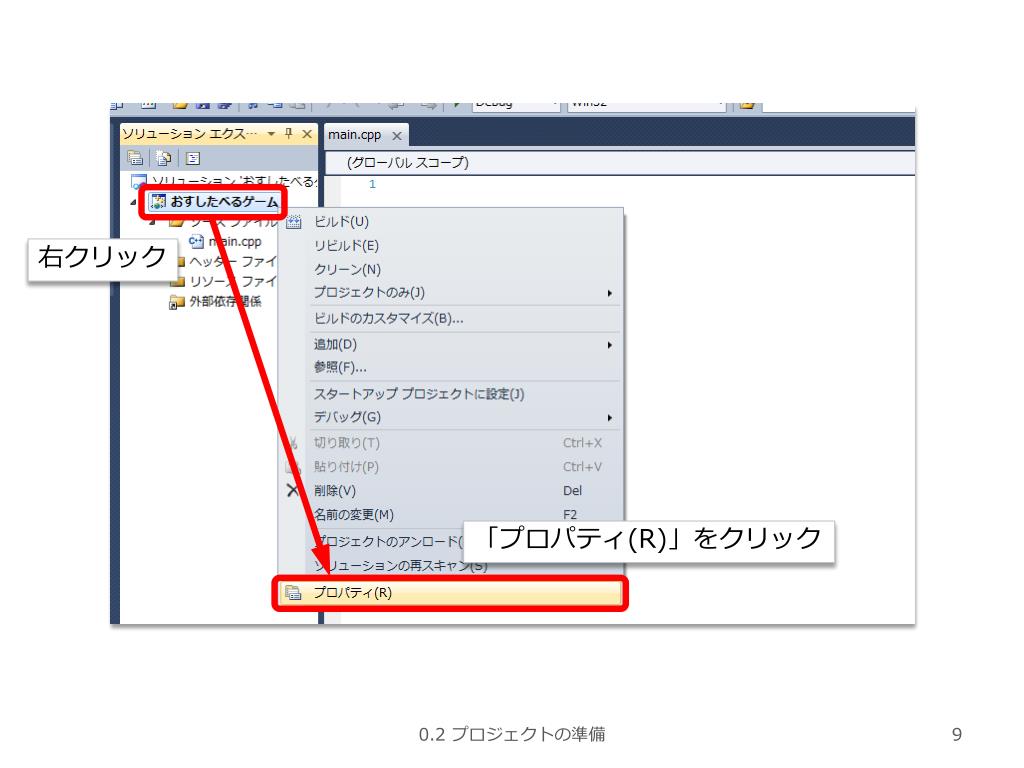This screenshot has height=768, width=1024.
Task: Close the Solution Explorer panel
Action: [x=306, y=134]
